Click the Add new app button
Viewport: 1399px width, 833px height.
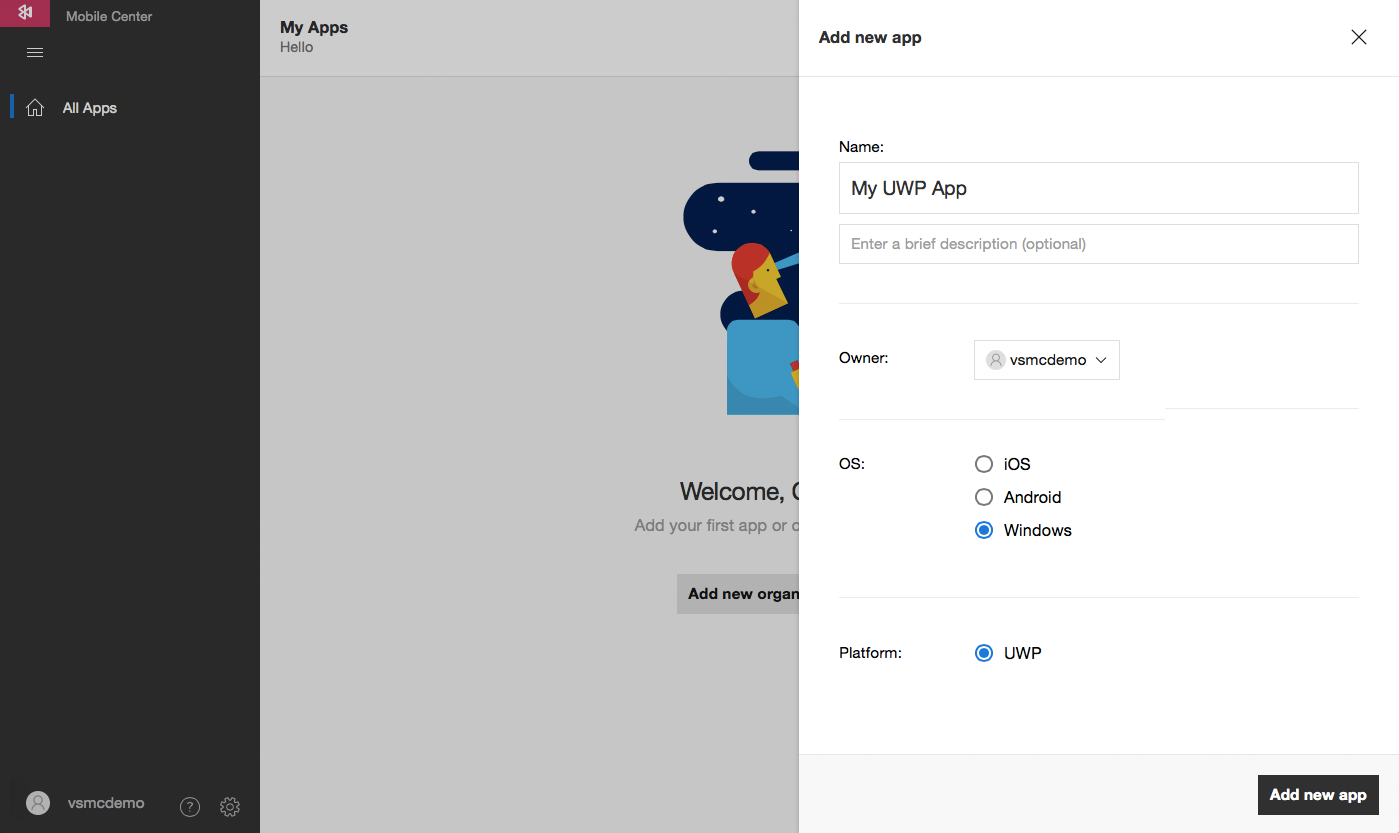[1318, 795]
